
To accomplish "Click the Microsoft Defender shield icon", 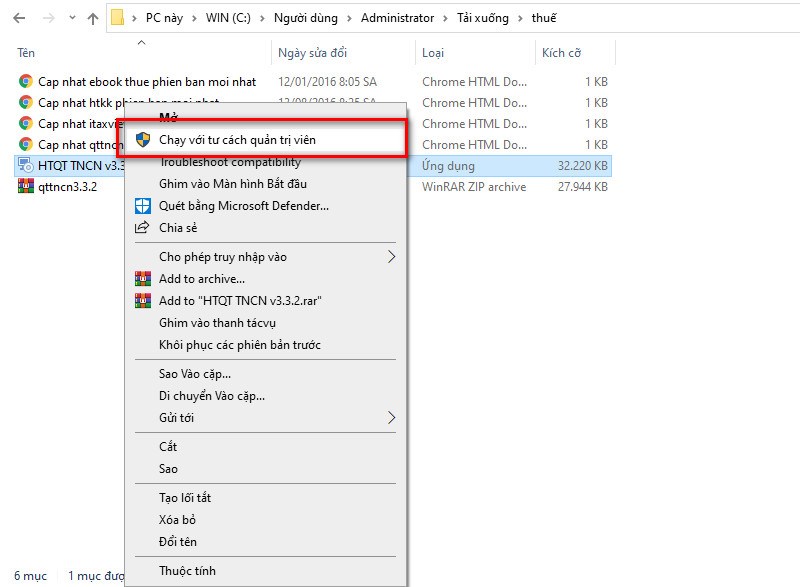I will (143, 206).
